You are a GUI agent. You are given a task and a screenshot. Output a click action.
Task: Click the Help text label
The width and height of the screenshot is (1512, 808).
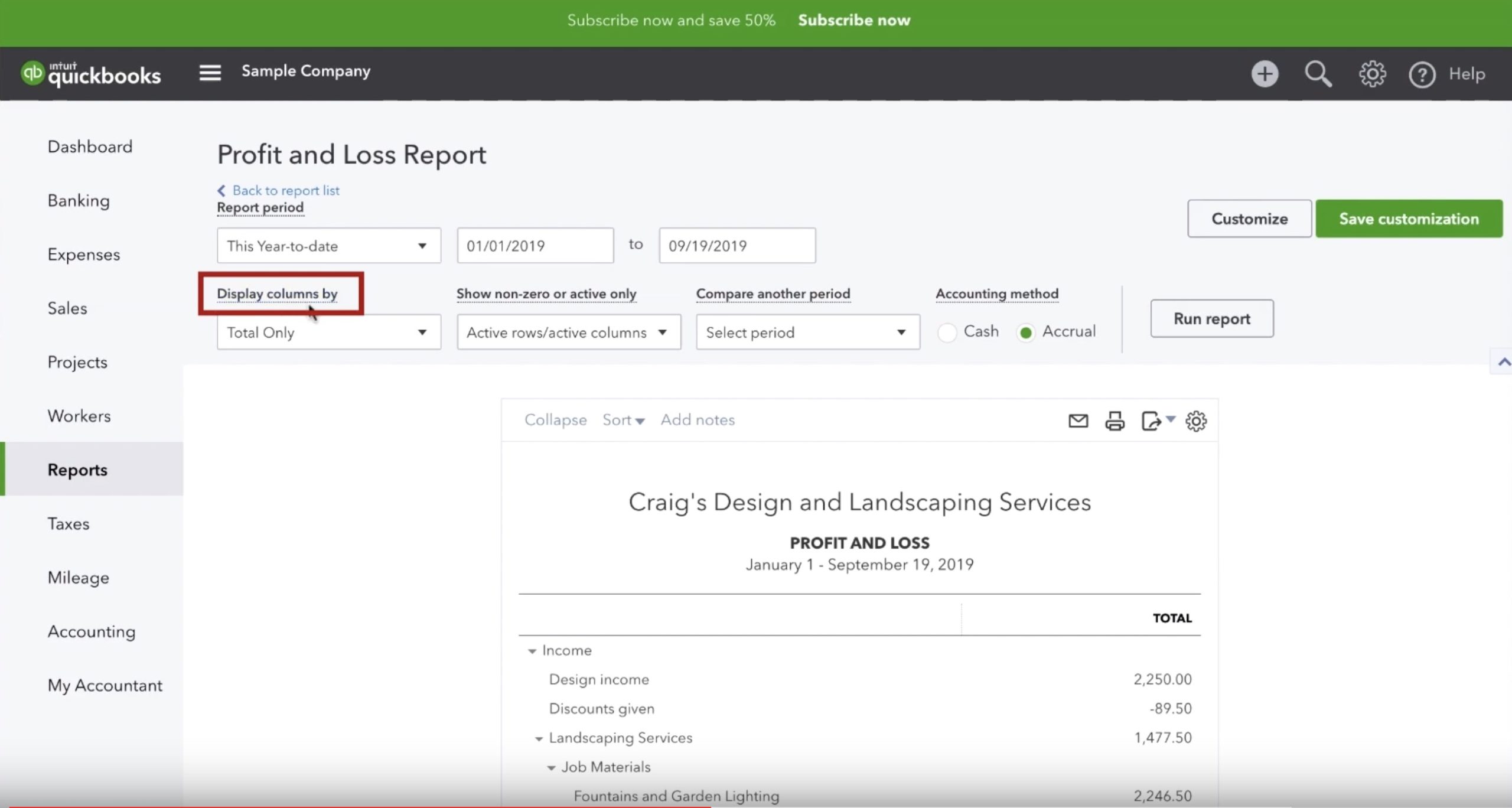pyautogui.click(x=1467, y=74)
